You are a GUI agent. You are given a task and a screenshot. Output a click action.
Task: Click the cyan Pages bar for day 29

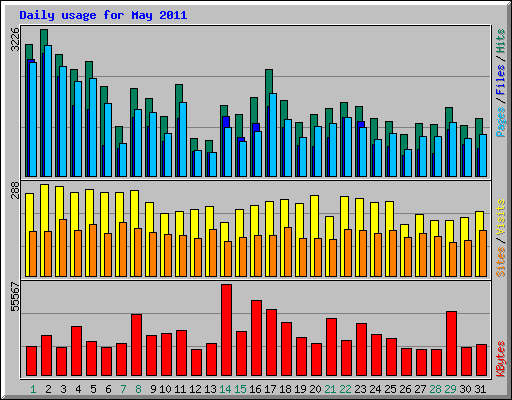click(x=453, y=149)
